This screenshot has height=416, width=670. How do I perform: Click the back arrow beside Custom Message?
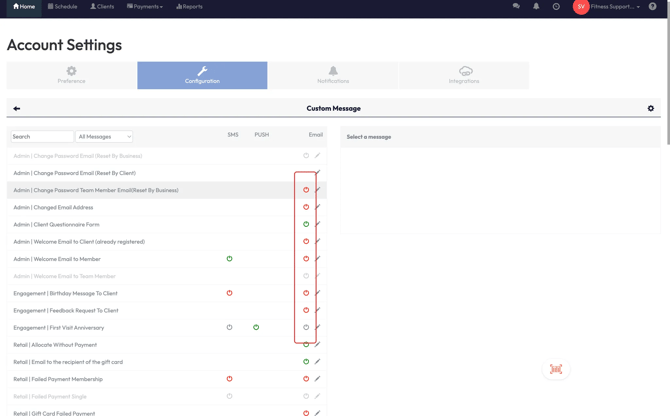(17, 108)
